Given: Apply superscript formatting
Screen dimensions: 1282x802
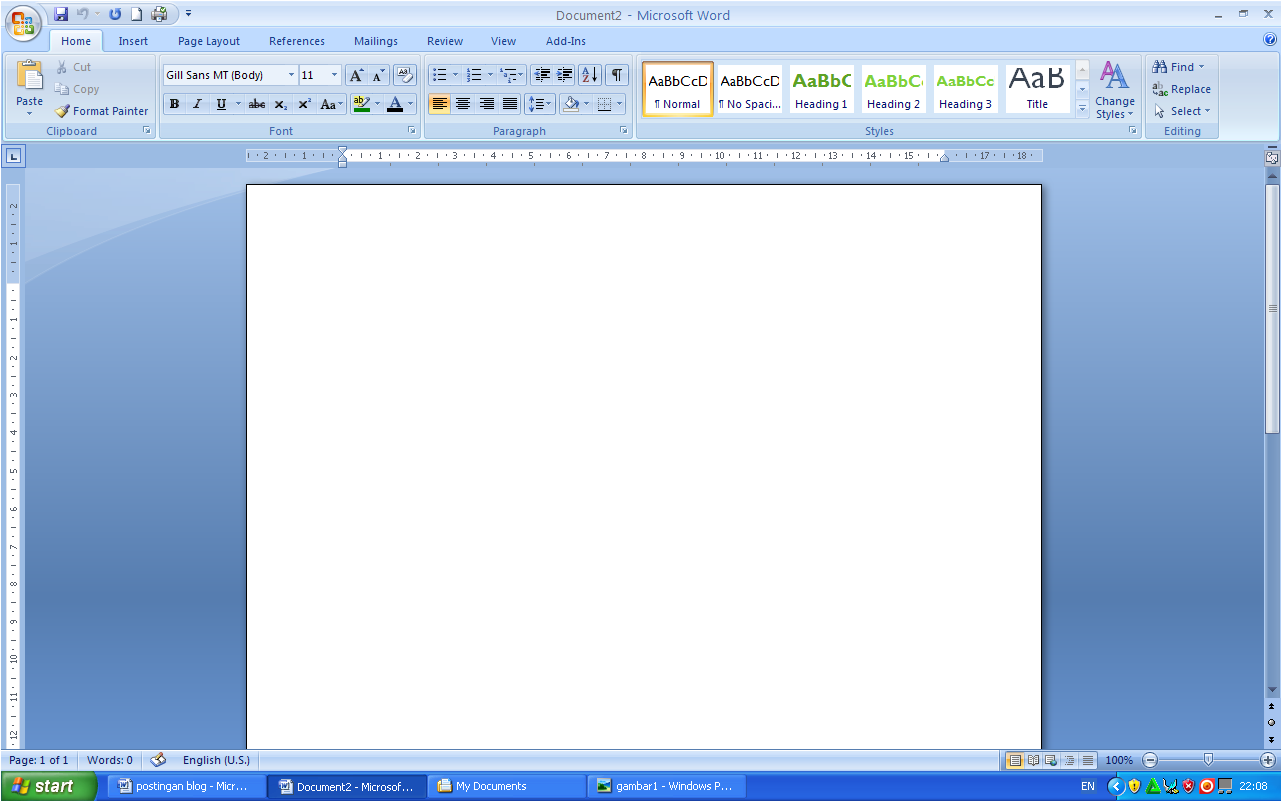Looking at the screenshot, I should coord(304,104).
